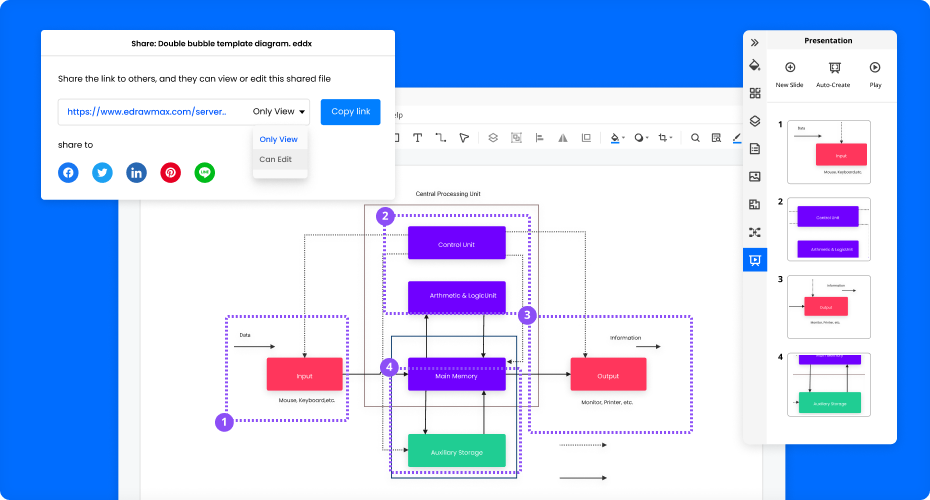Expand the fill color bucket dropdown

[624, 138]
